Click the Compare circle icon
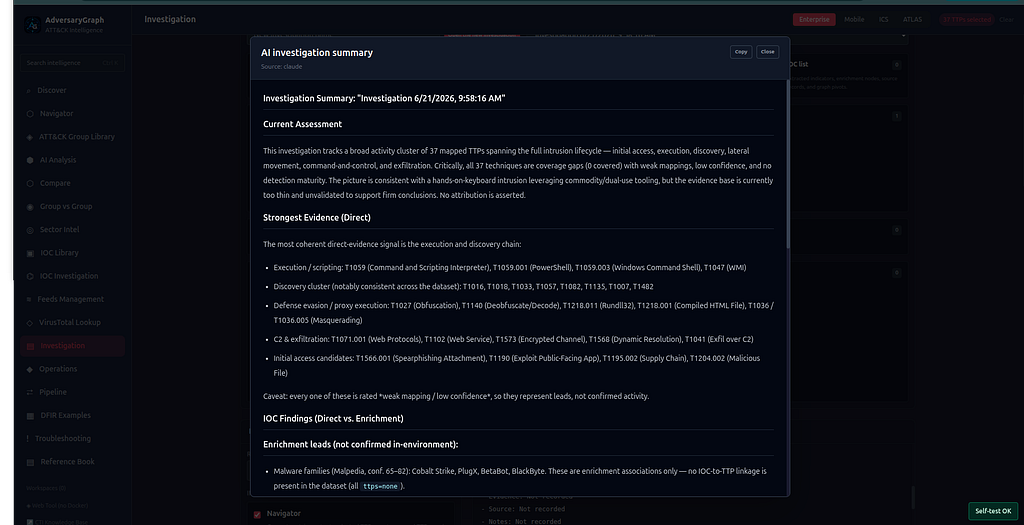The height and width of the screenshot is (525, 1024). pyautogui.click(x=29, y=183)
